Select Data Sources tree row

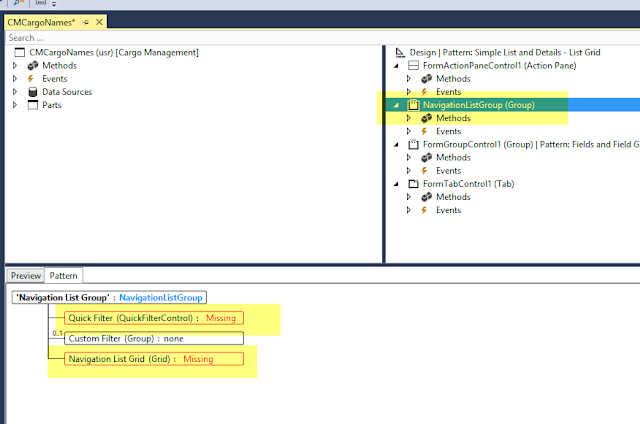(67, 92)
